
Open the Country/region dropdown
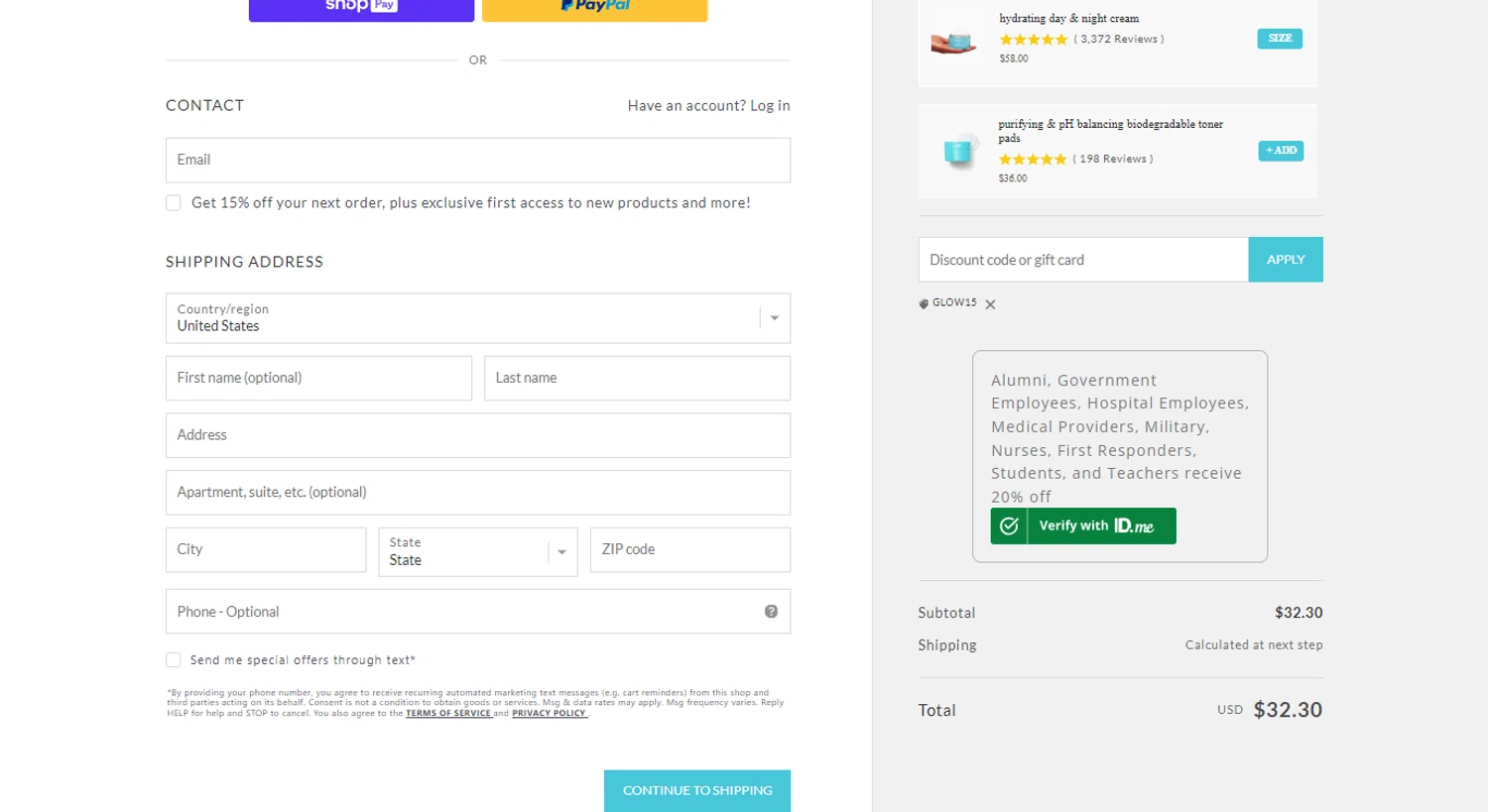478,318
